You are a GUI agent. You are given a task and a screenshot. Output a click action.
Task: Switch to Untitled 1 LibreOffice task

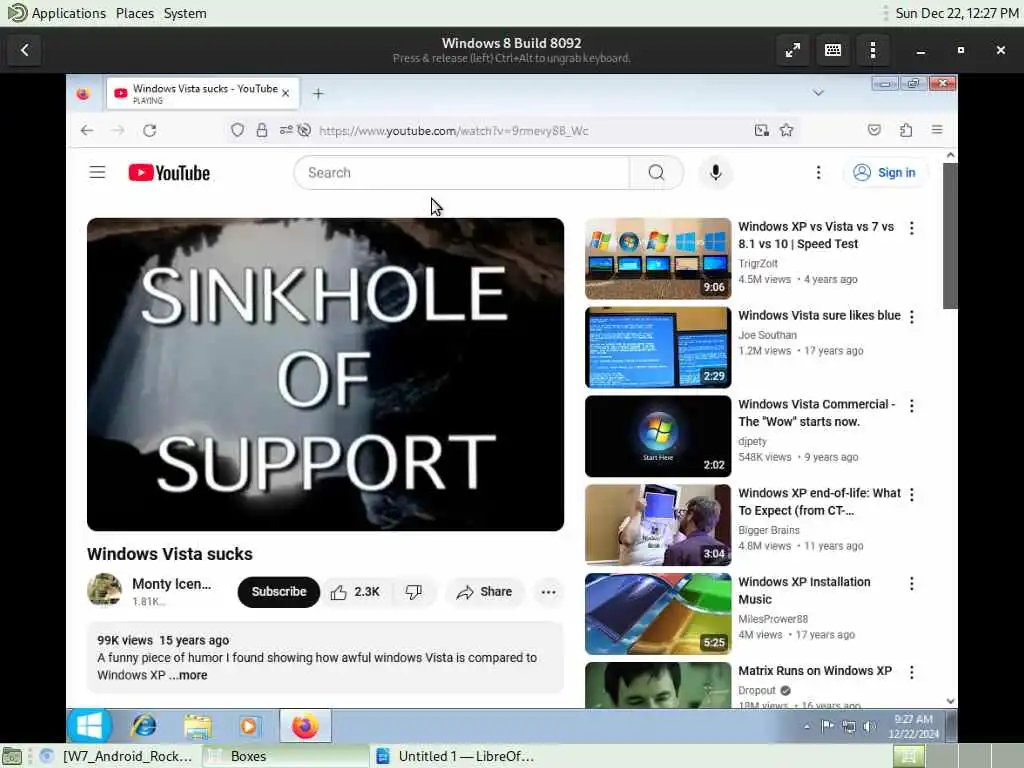pyautogui.click(x=455, y=756)
